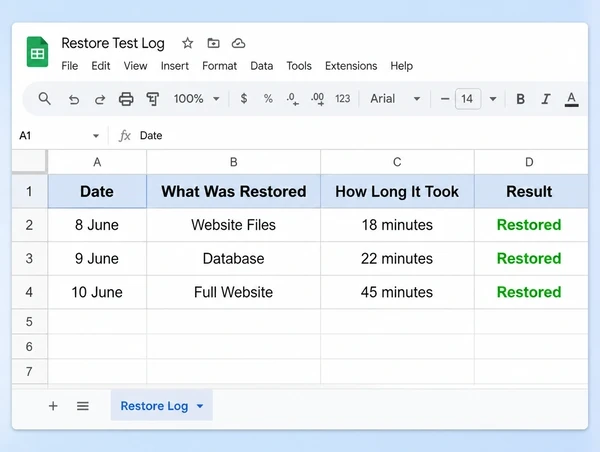Undo the last action
The image size is (600, 452).
click(73, 100)
